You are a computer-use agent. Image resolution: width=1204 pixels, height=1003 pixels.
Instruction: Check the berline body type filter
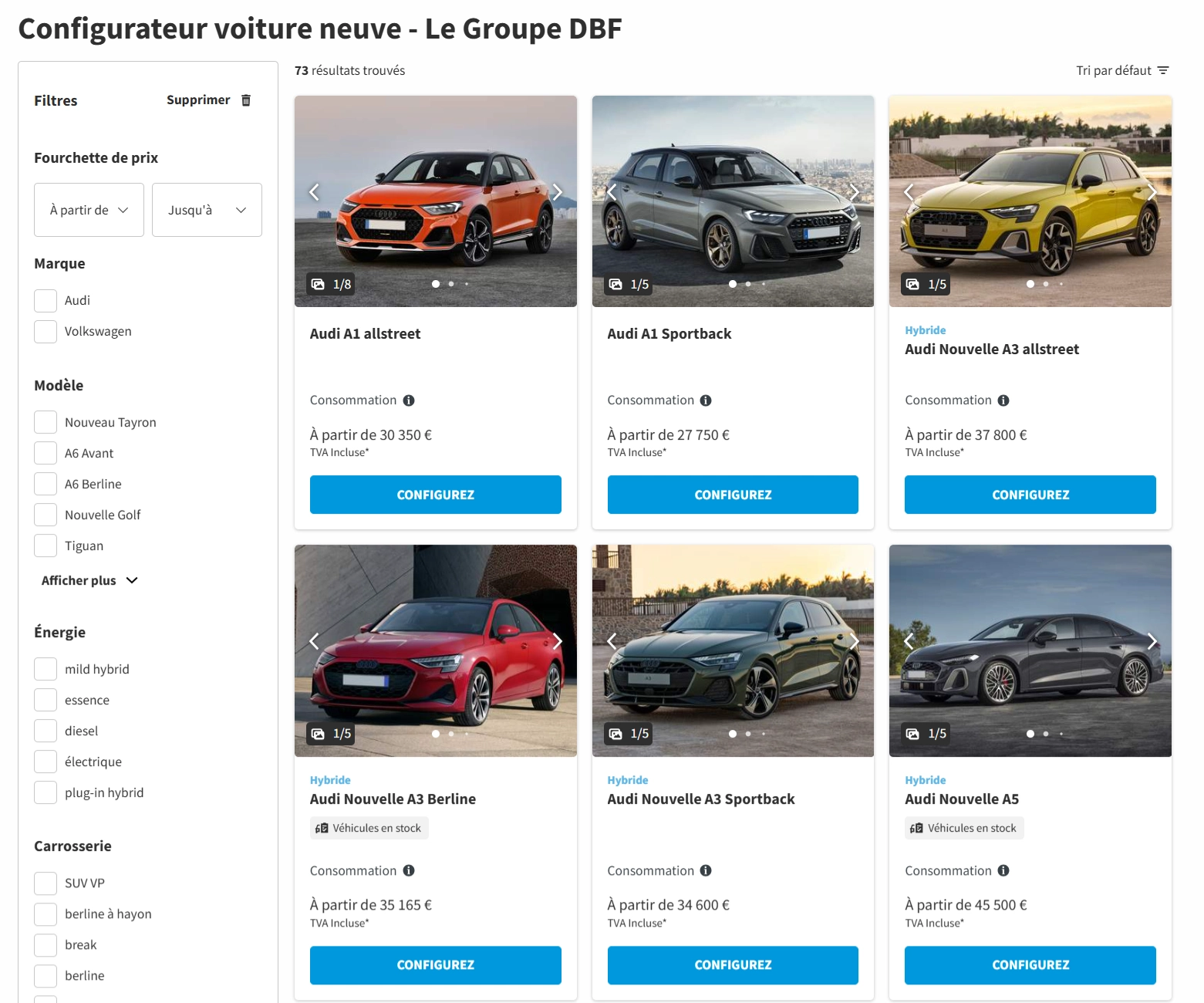(46, 976)
